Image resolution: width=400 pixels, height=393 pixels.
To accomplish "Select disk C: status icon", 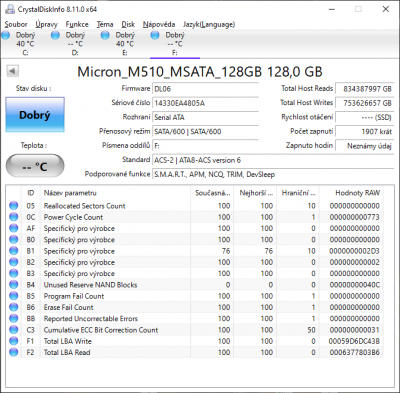I will pyautogui.click(x=5, y=35).
